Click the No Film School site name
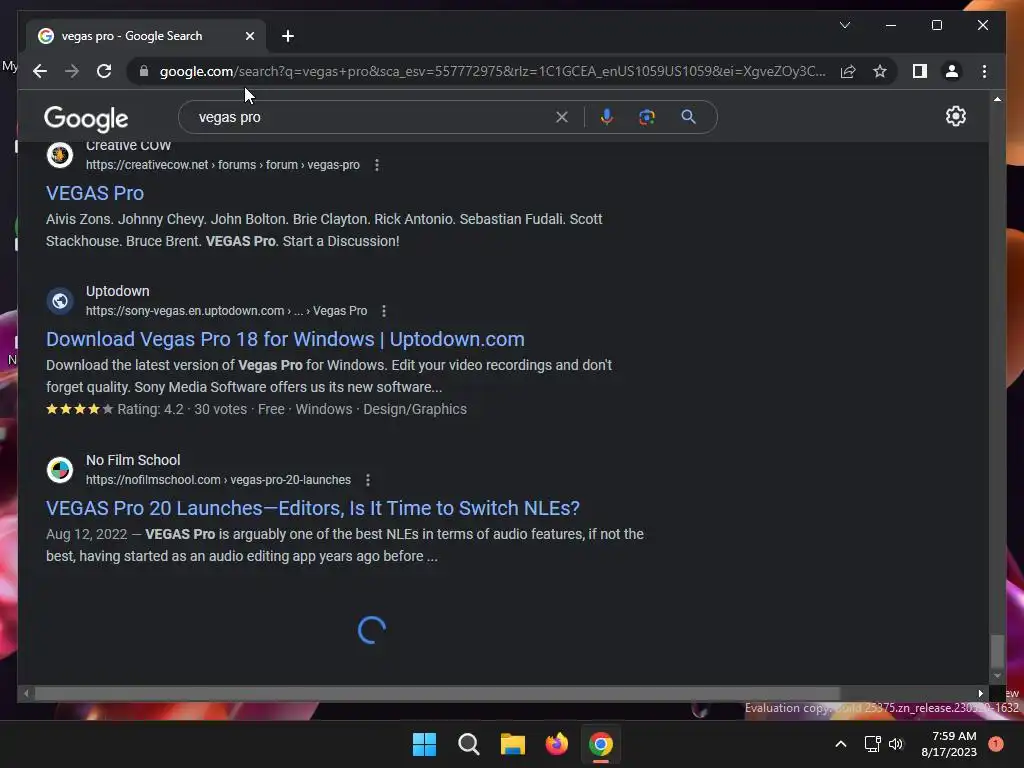The image size is (1024, 768). (x=133, y=460)
